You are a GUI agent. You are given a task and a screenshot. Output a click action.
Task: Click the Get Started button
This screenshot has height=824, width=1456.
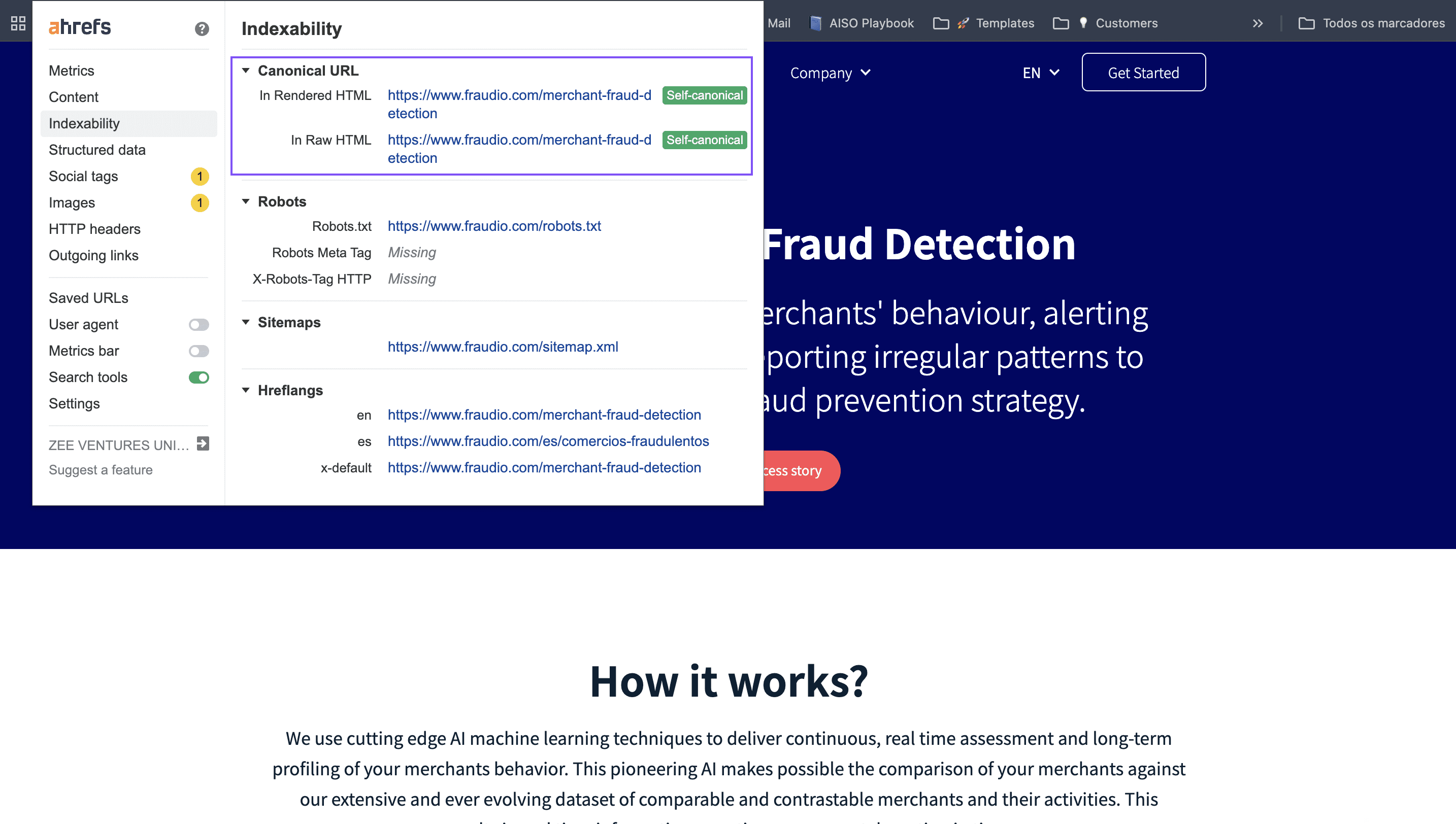[x=1143, y=73]
